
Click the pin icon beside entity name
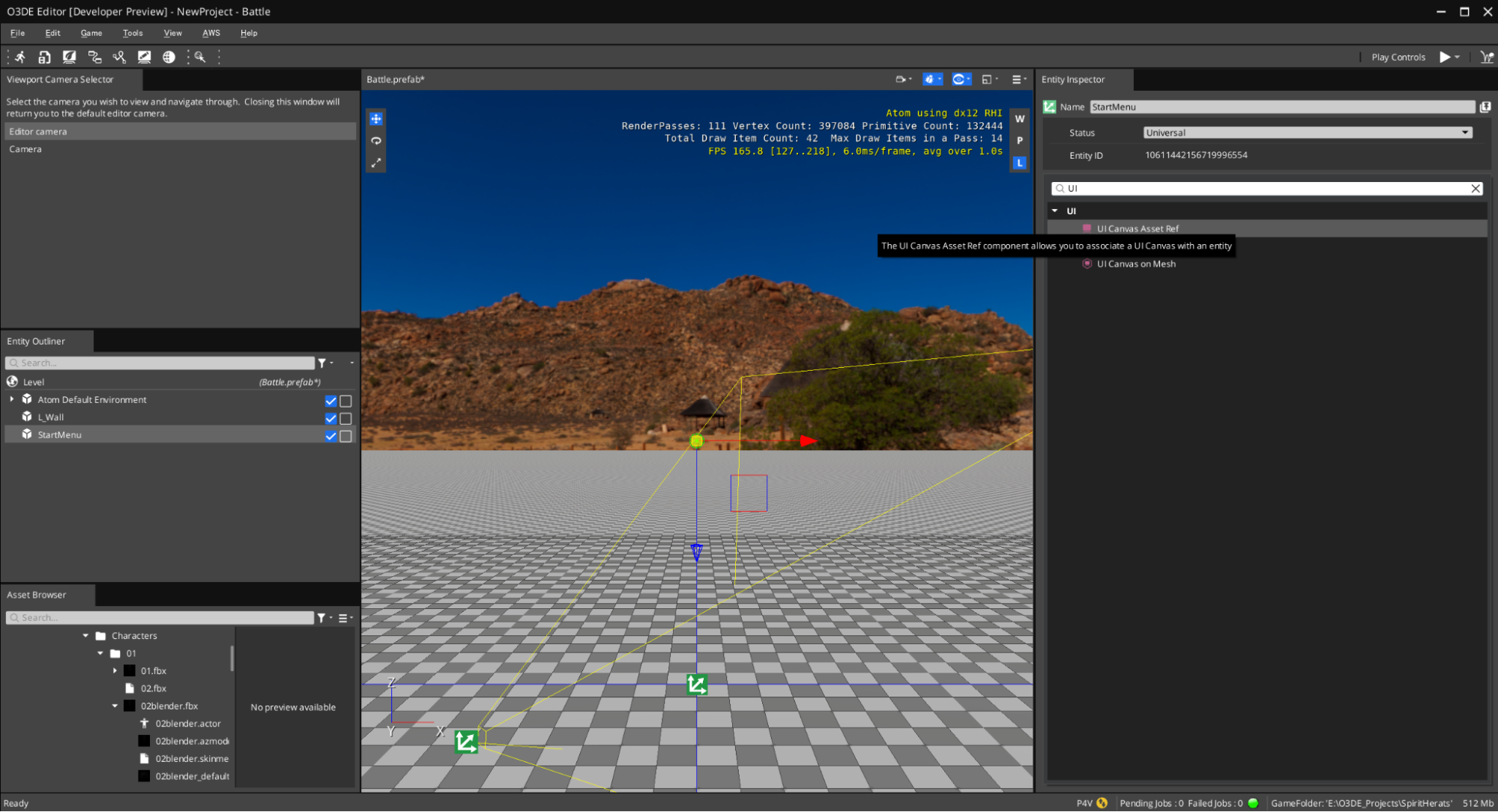[x=1485, y=107]
